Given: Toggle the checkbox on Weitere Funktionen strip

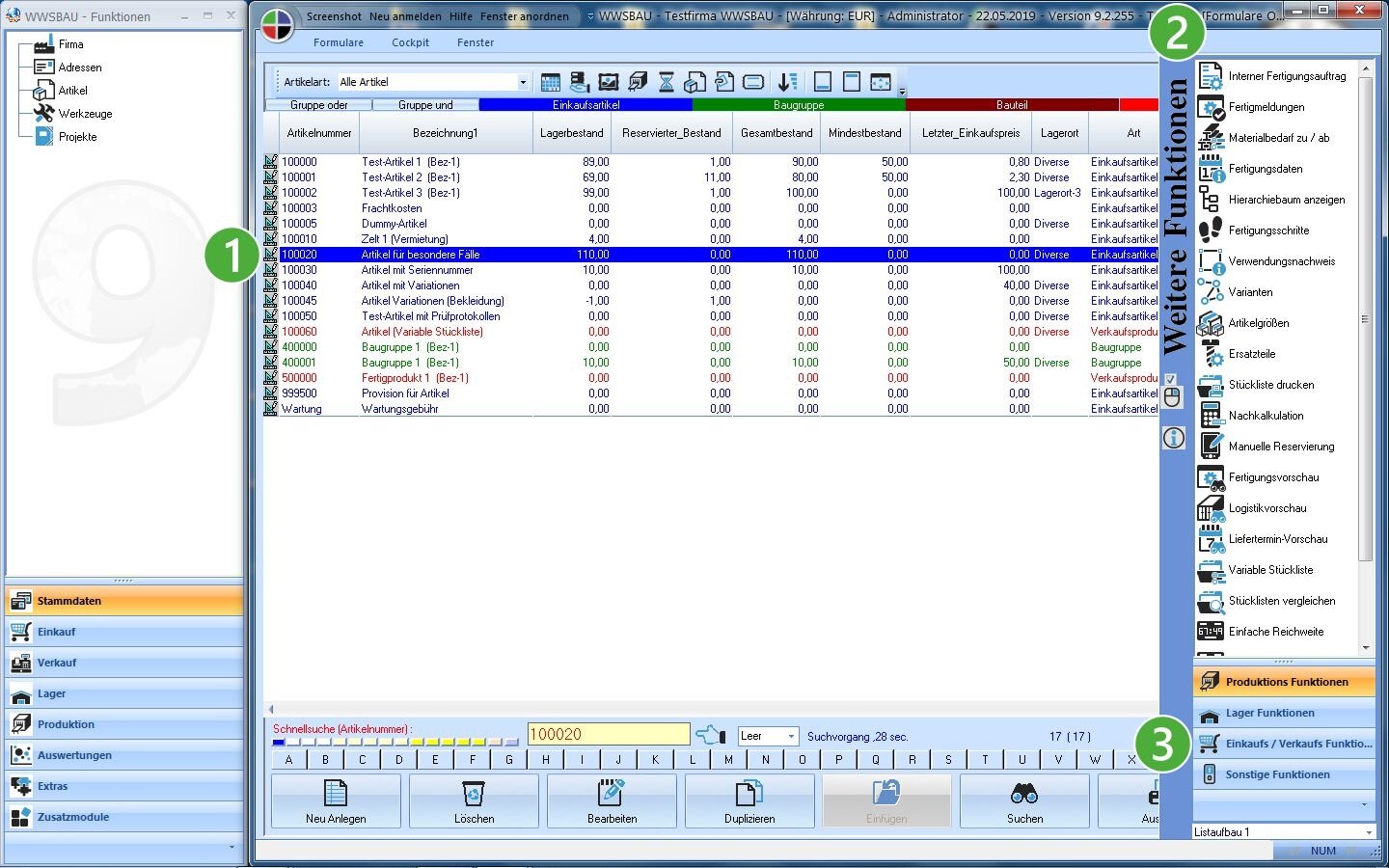Looking at the screenshot, I should [x=1171, y=379].
